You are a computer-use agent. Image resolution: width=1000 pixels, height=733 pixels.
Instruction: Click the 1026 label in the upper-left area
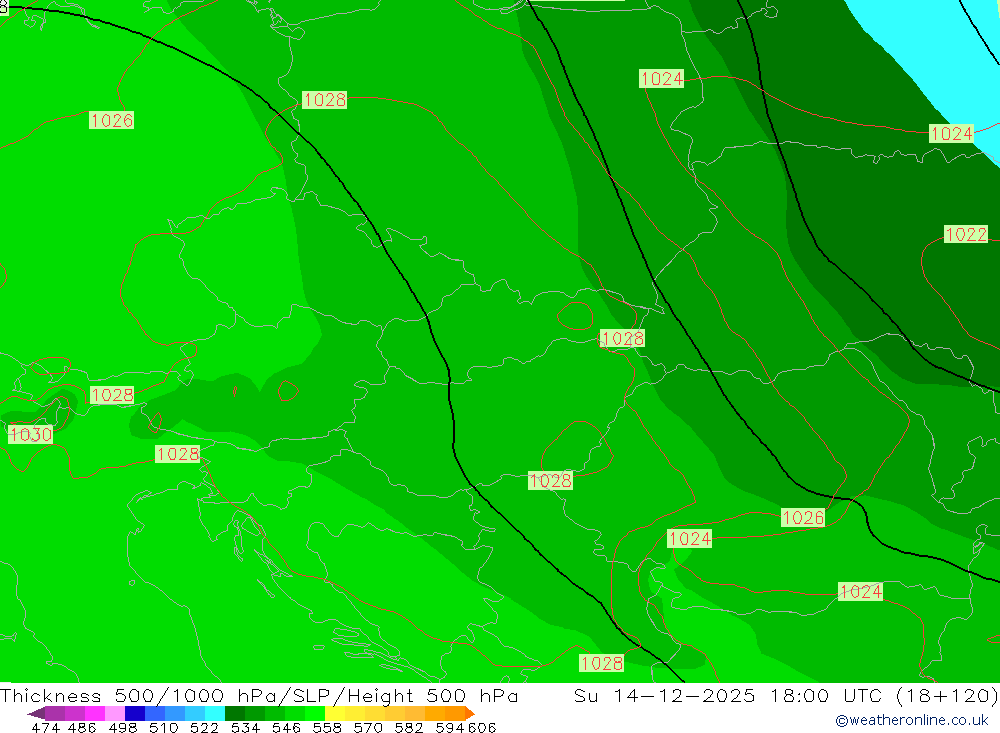112,120
